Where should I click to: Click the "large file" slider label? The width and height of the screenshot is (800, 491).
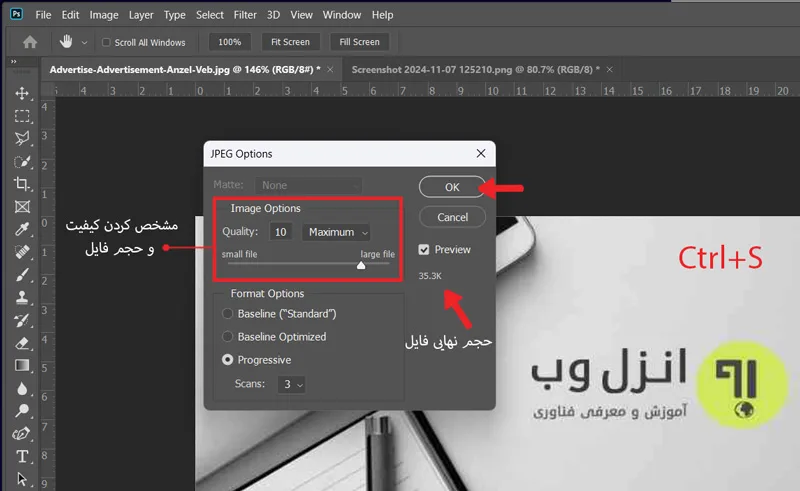click(x=378, y=254)
